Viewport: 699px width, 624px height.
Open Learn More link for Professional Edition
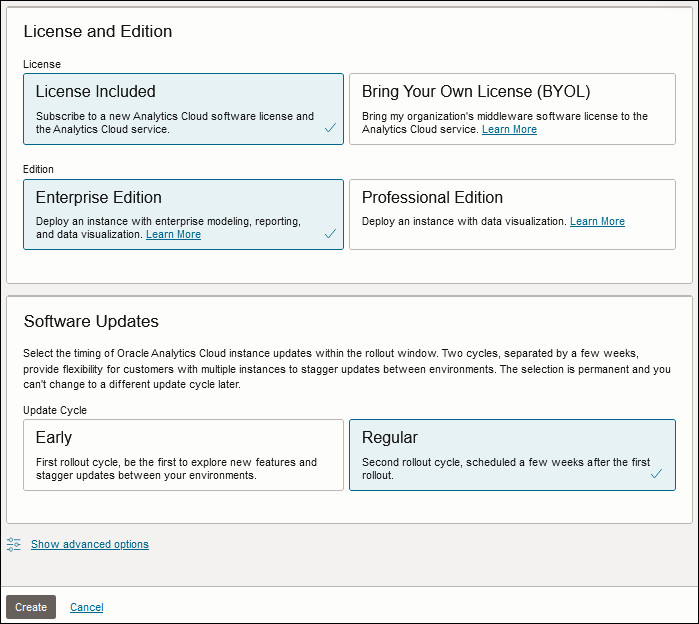(x=597, y=221)
